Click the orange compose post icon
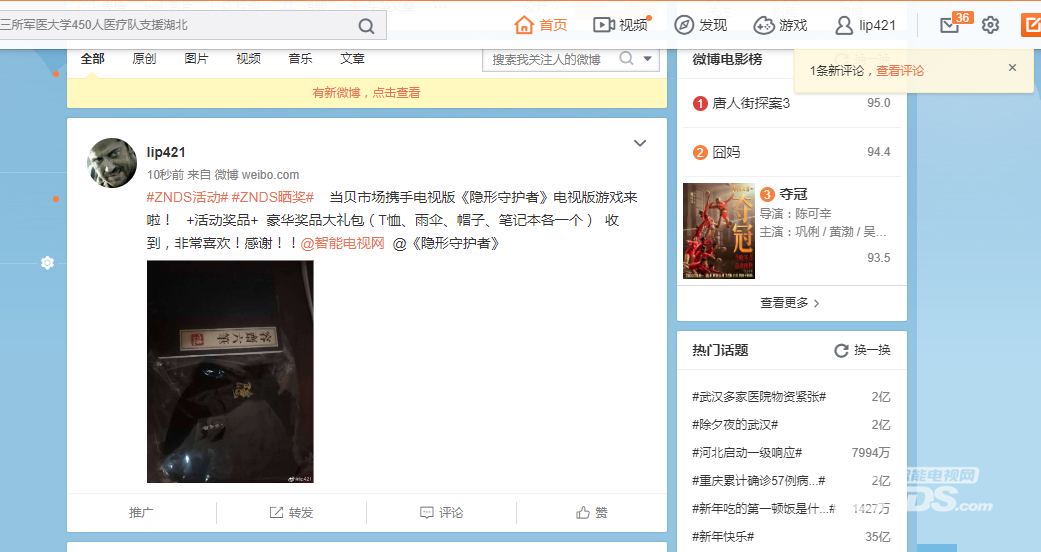 click(x=1031, y=25)
